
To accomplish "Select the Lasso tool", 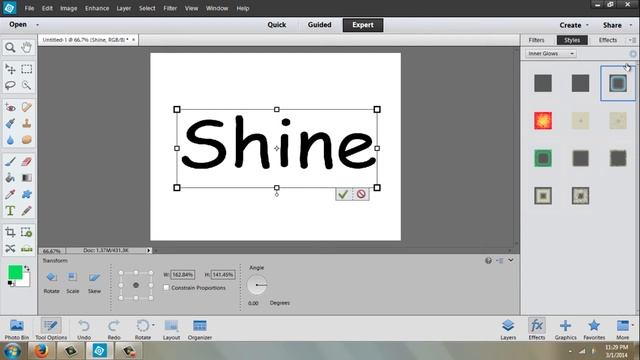I will click(10, 85).
